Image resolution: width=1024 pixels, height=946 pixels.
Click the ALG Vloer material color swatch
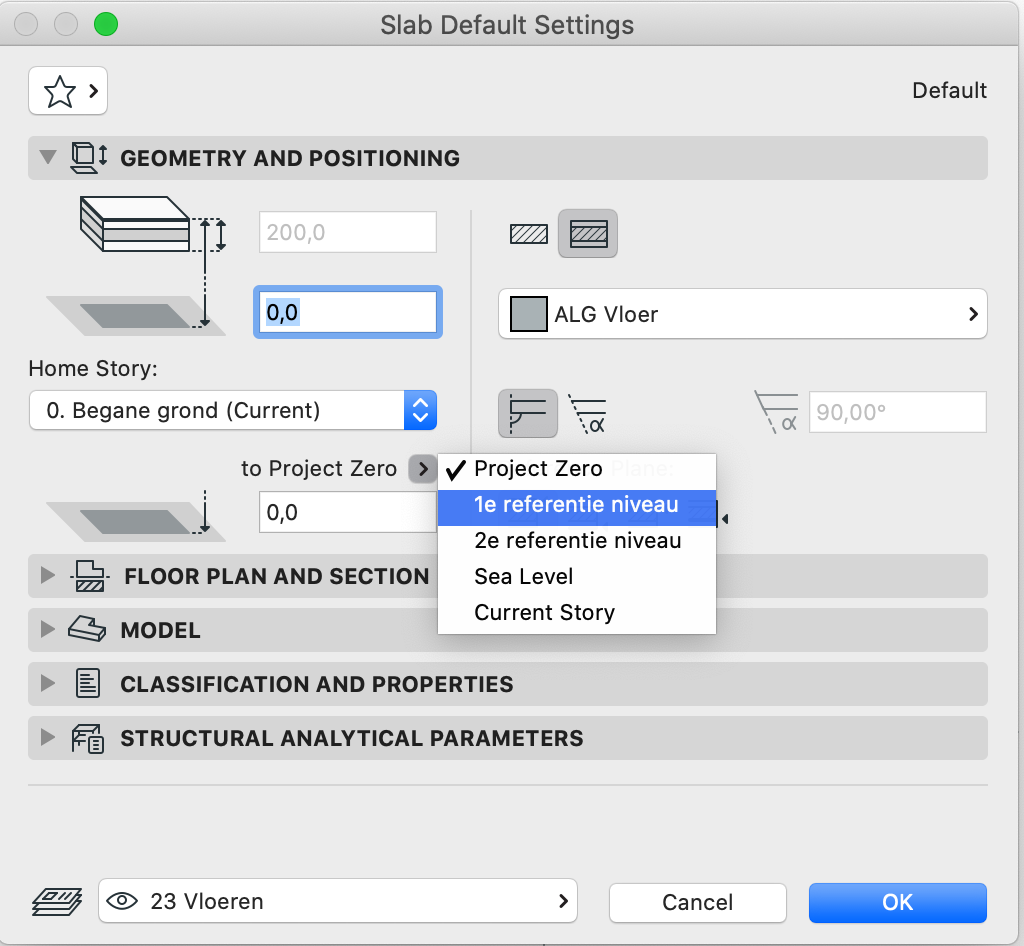[x=528, y=314]
